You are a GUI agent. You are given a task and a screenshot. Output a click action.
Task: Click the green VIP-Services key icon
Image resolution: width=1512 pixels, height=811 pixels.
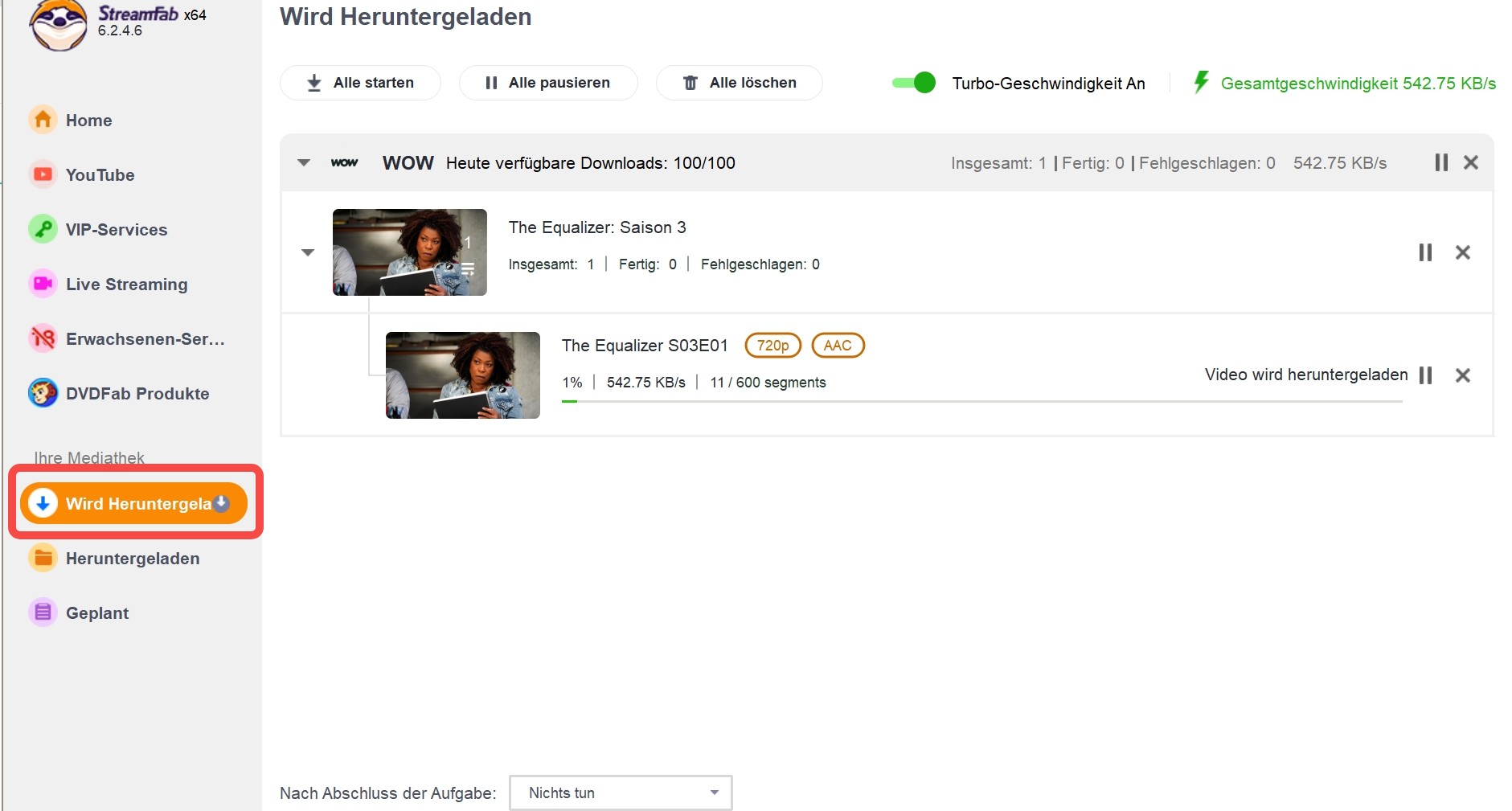point(43,229)
